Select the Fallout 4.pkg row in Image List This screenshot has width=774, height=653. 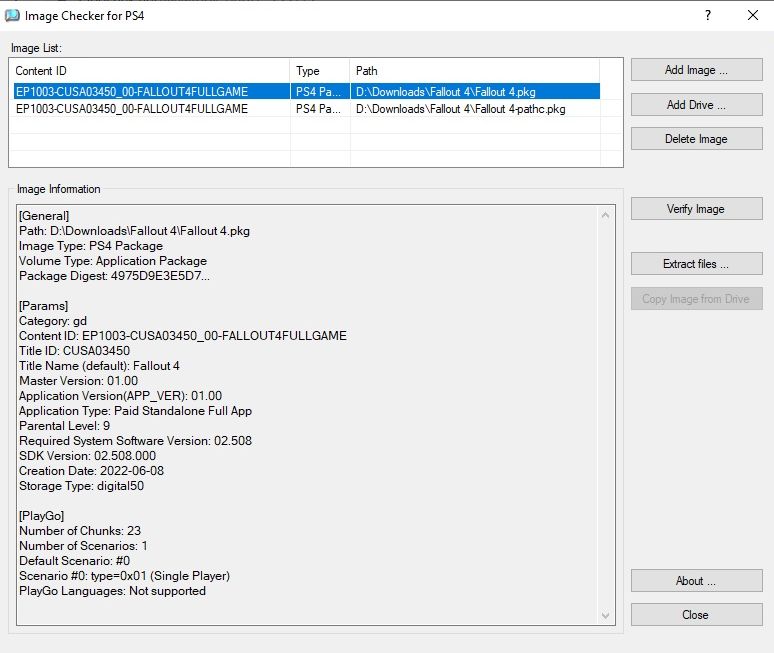coord(305,91)
